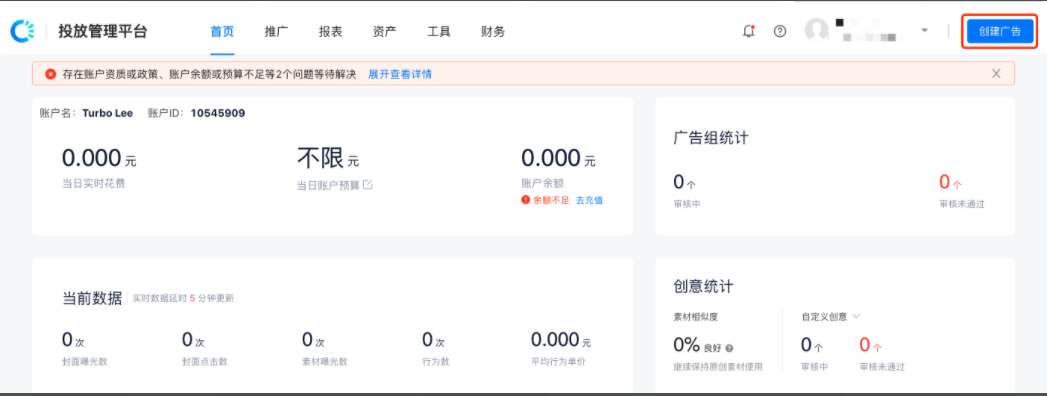The width and height of the screenshot is (1047, 396).
Task: Click the 创意统计 审核未通过 count
Action: (x=871, y=345)
